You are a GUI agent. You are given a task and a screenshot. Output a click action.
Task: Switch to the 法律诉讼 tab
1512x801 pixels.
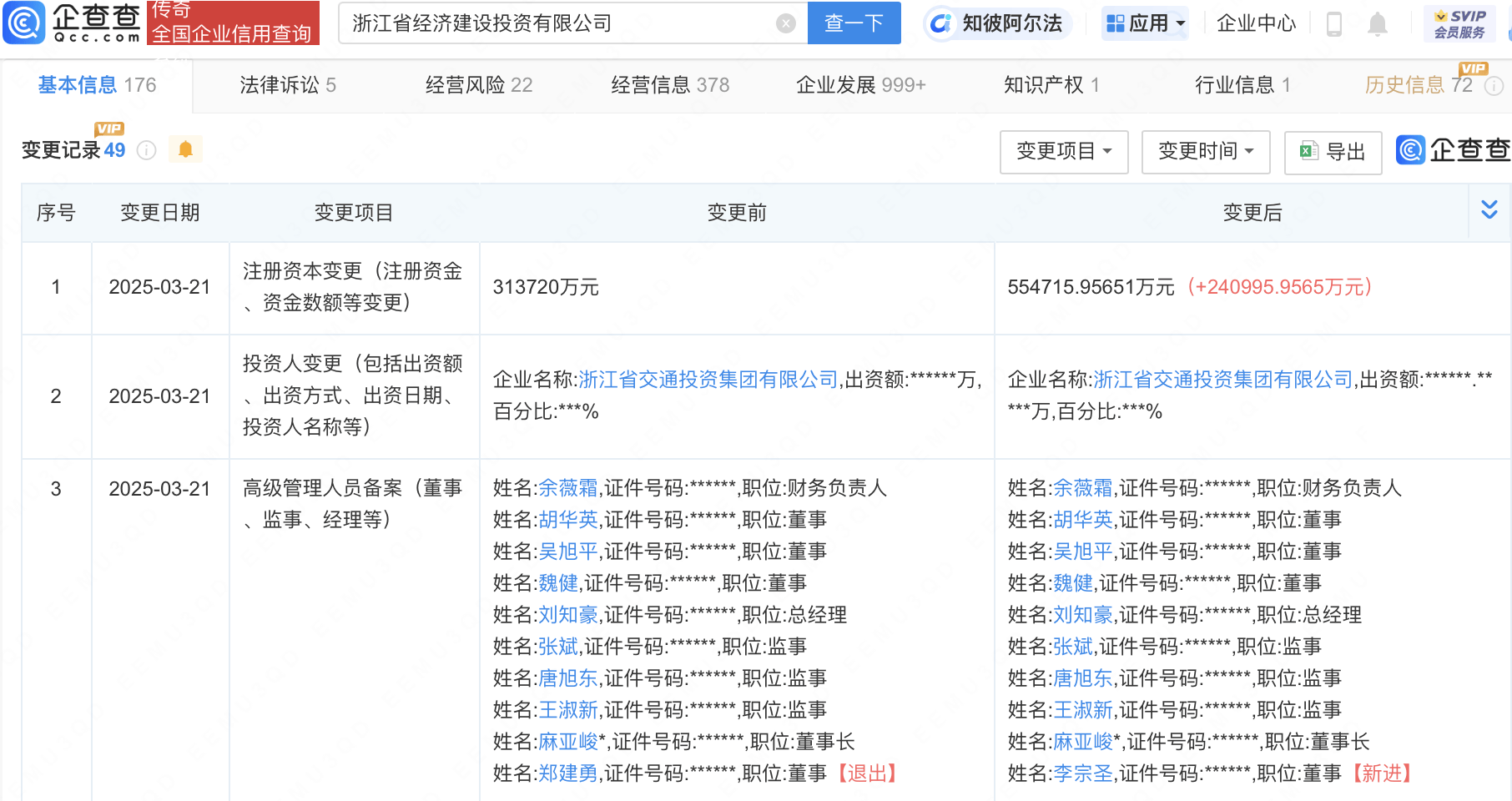[288, 85]
